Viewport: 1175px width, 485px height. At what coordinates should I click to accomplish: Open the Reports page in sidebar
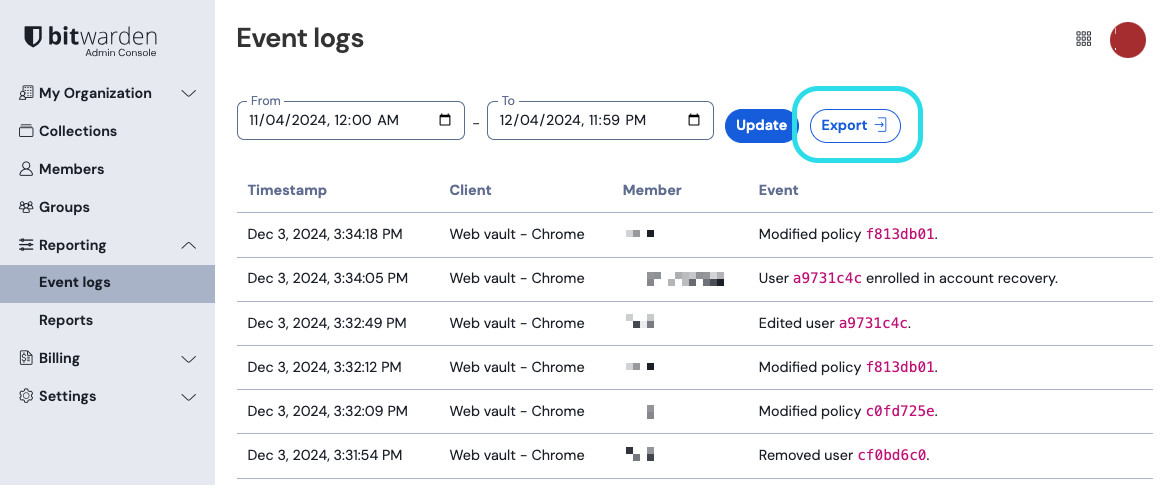[66, 320]
